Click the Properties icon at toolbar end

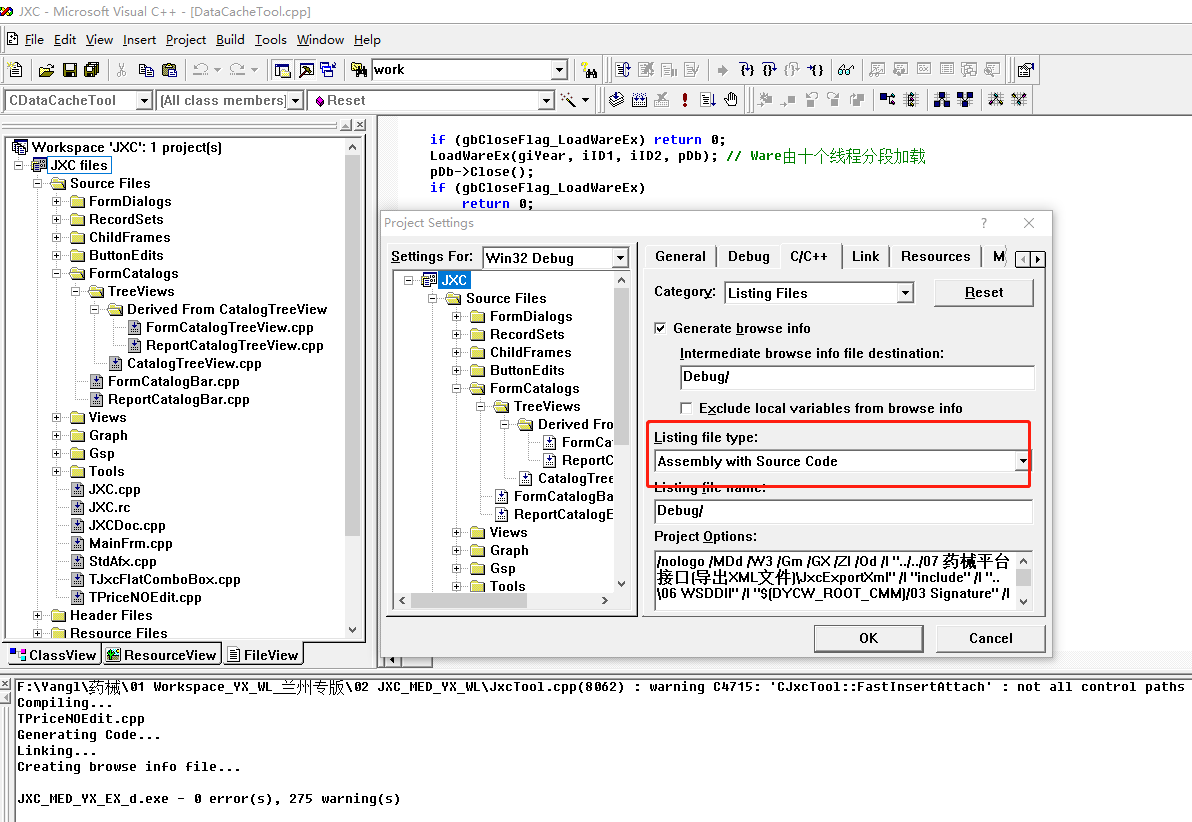point(1026,70)
